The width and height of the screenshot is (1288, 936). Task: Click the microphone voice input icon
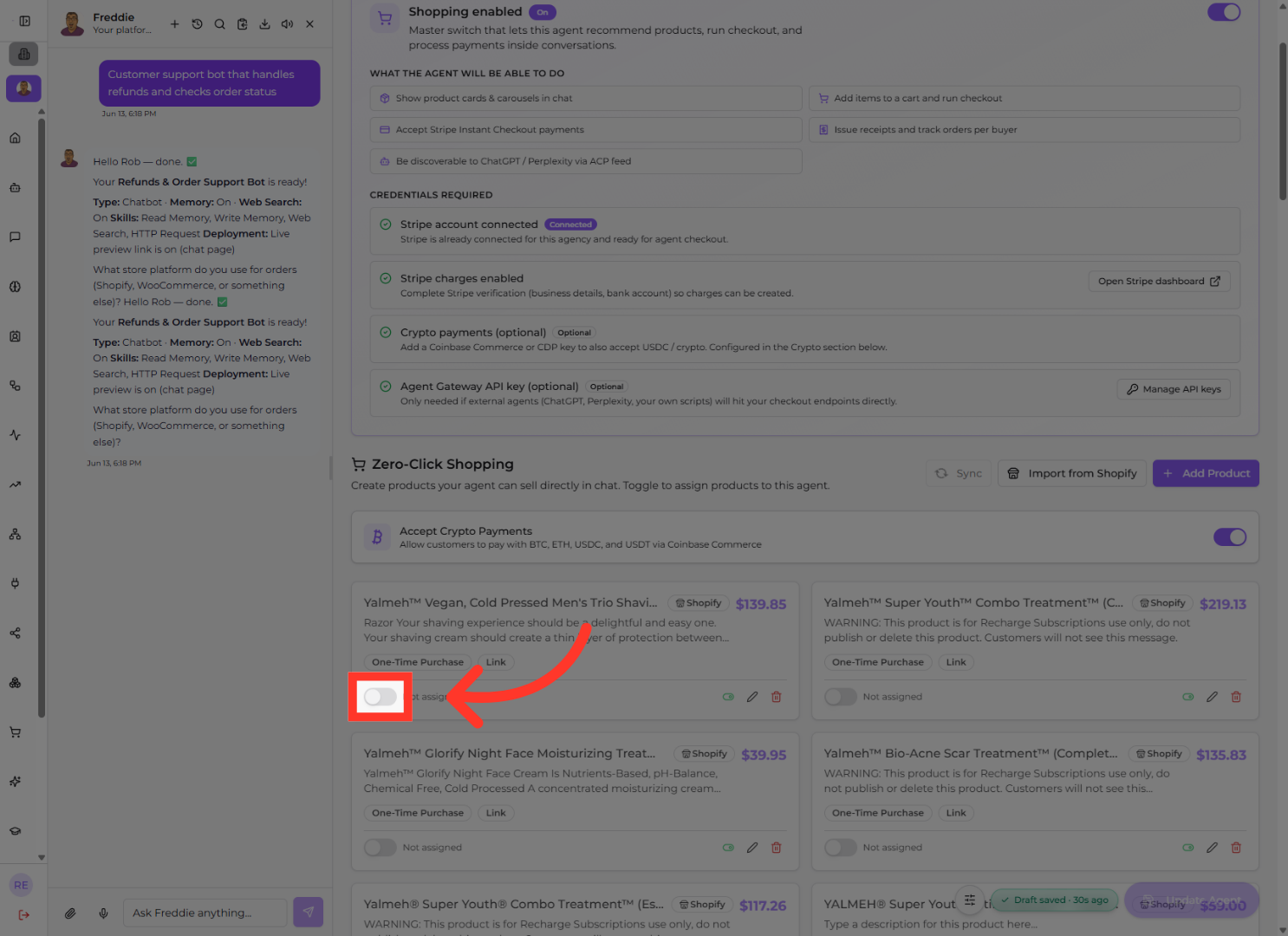[103, 913]
